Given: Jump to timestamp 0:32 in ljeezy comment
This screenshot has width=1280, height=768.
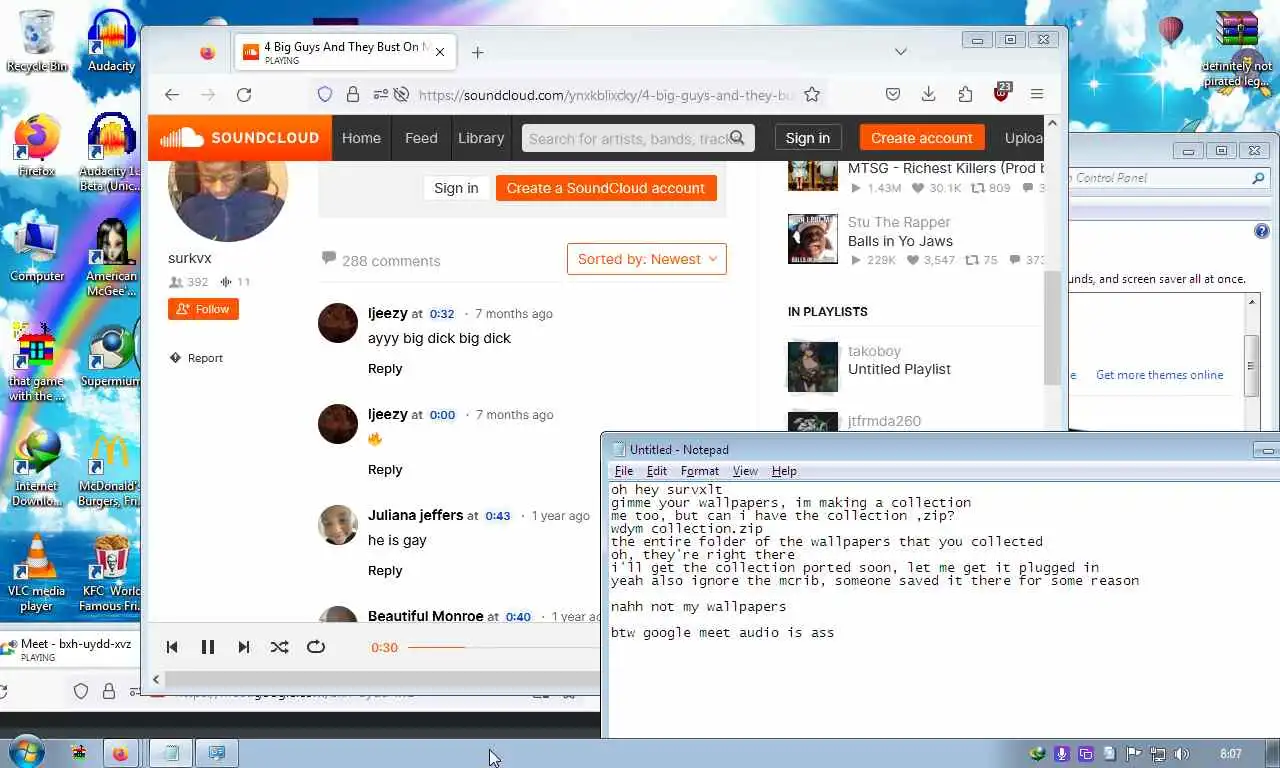Looking at the screenshot, I should 442,314.
